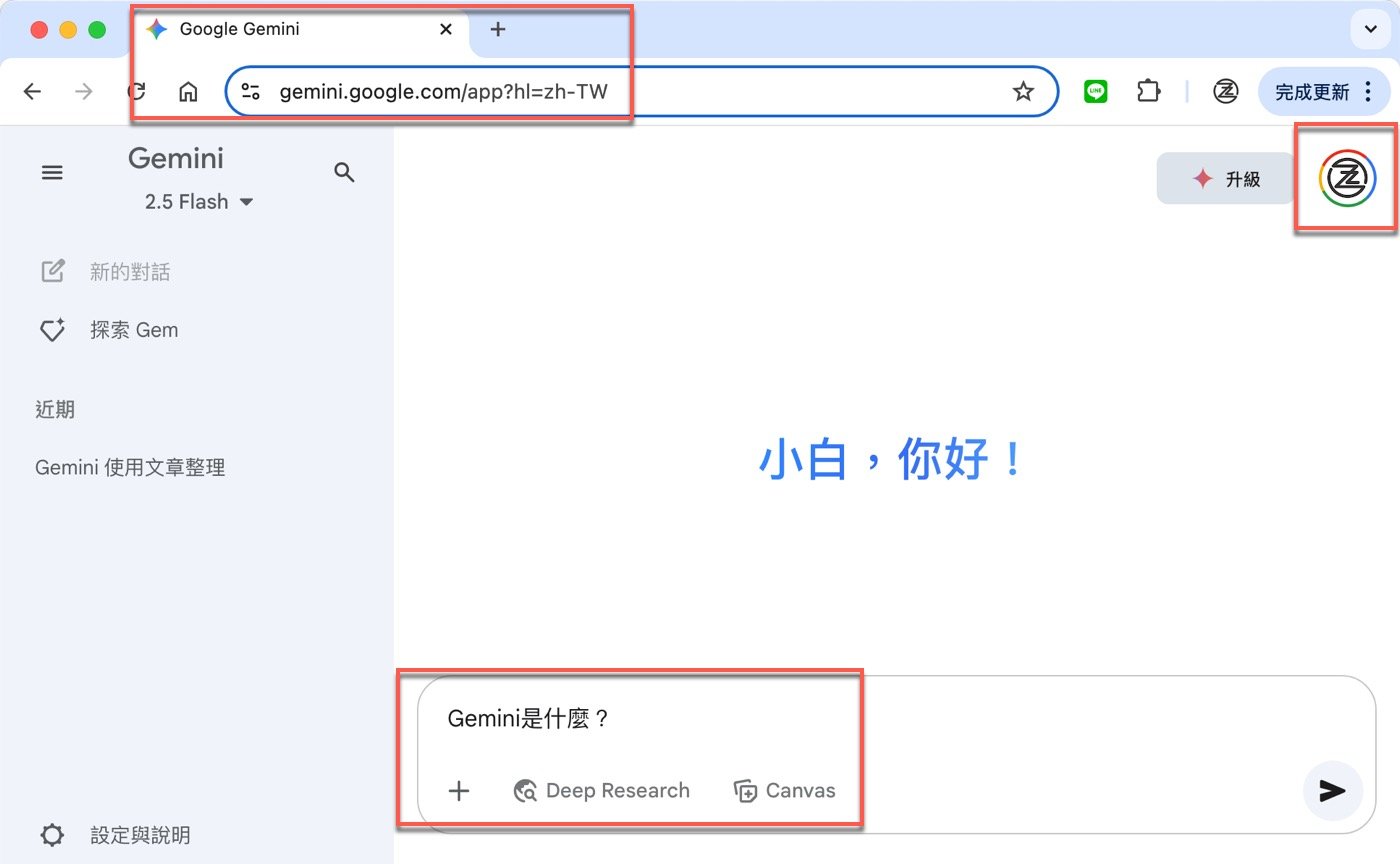Open the Chrome profile avatar in toolbar
Image resolution: width=1400 pixels, height=864 pixels.
click(1226, 92)
